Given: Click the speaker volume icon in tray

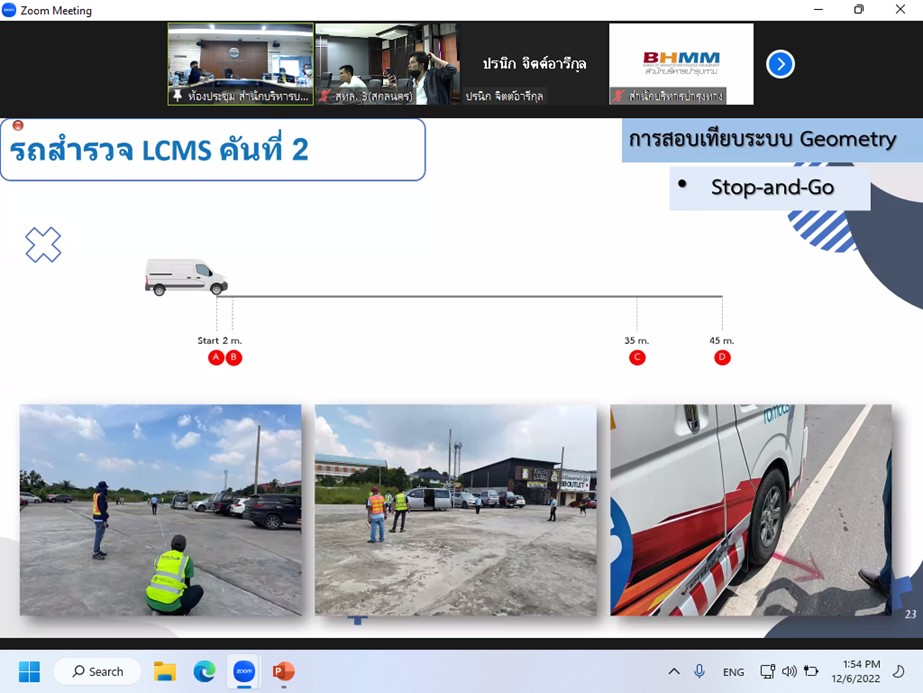Looking at the screenshot, I should tap(789, 671).
